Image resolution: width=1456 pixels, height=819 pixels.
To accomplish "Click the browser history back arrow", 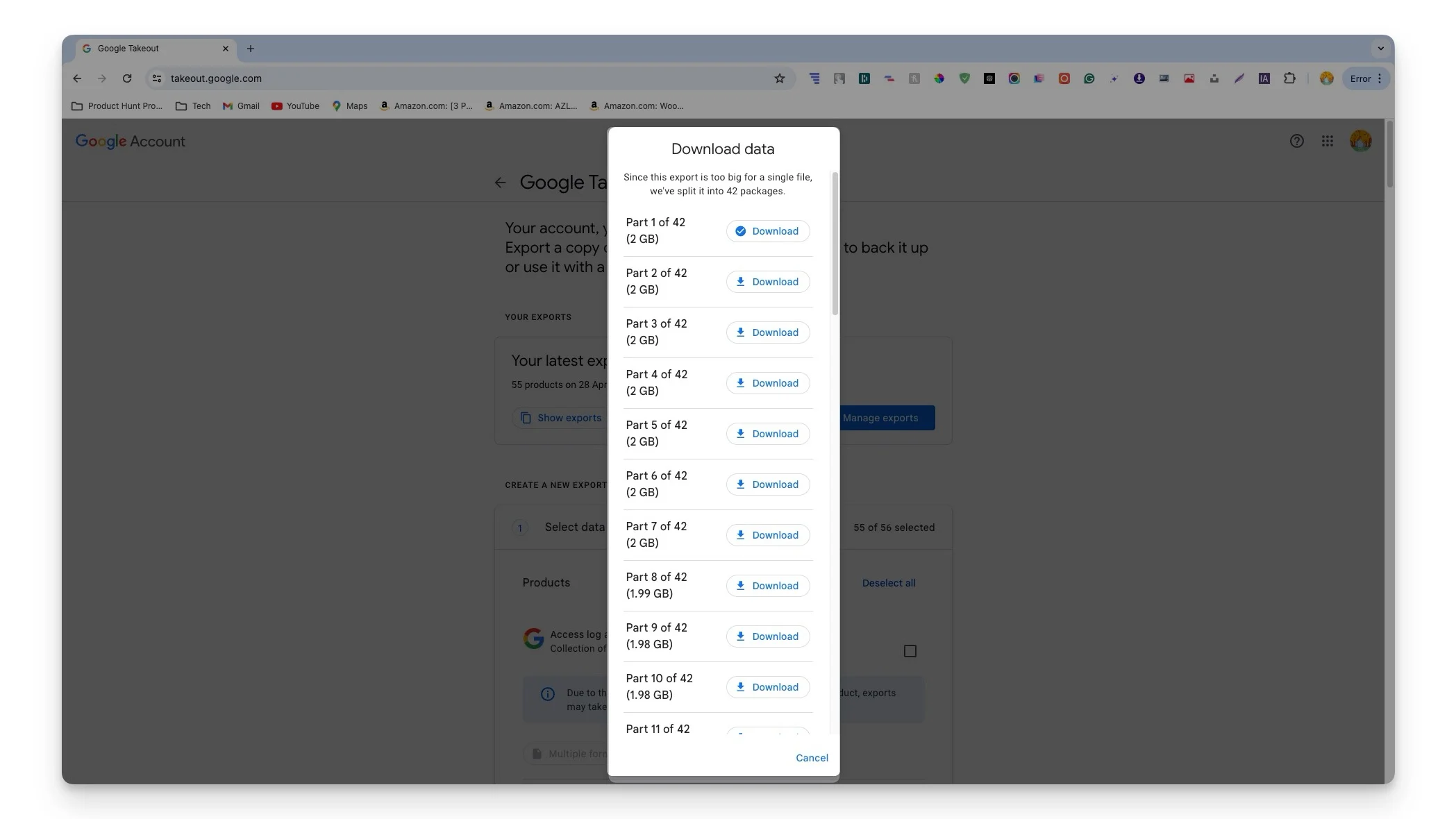I will pyautogui.click(x=77, y=79).
